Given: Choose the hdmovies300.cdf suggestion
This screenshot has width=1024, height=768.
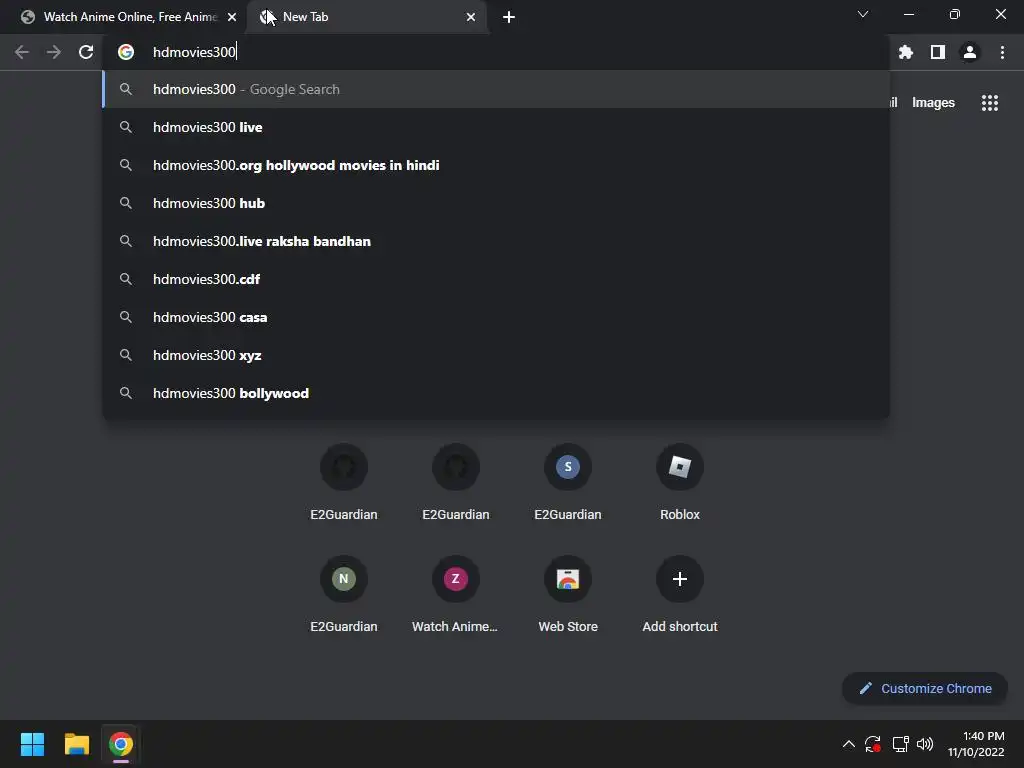Looking at the screenshot, I should [x=496, y=279].
